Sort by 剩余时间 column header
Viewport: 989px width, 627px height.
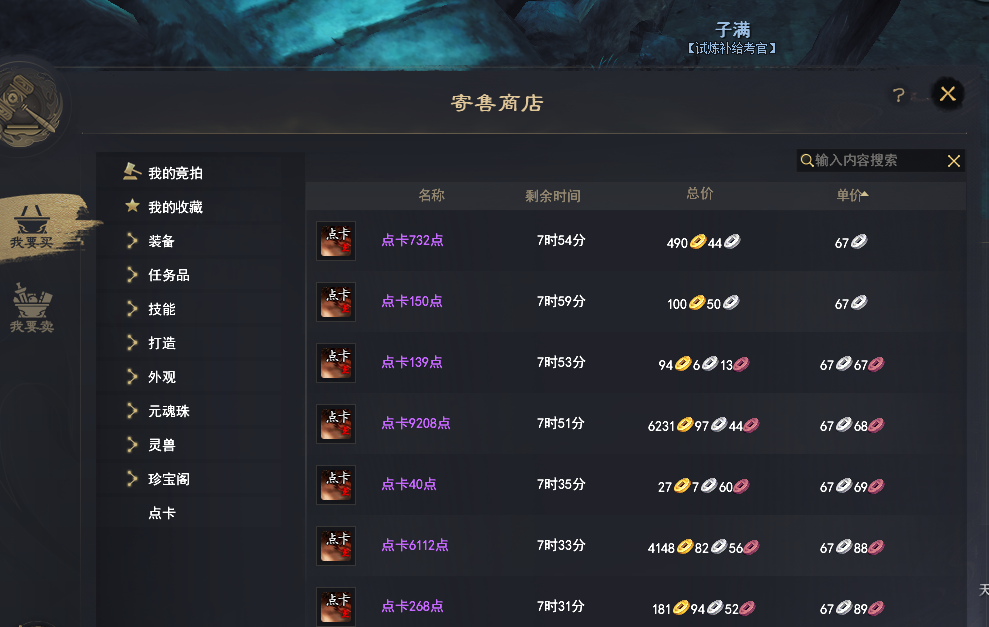pyautogui.click(x=553, y=196)
